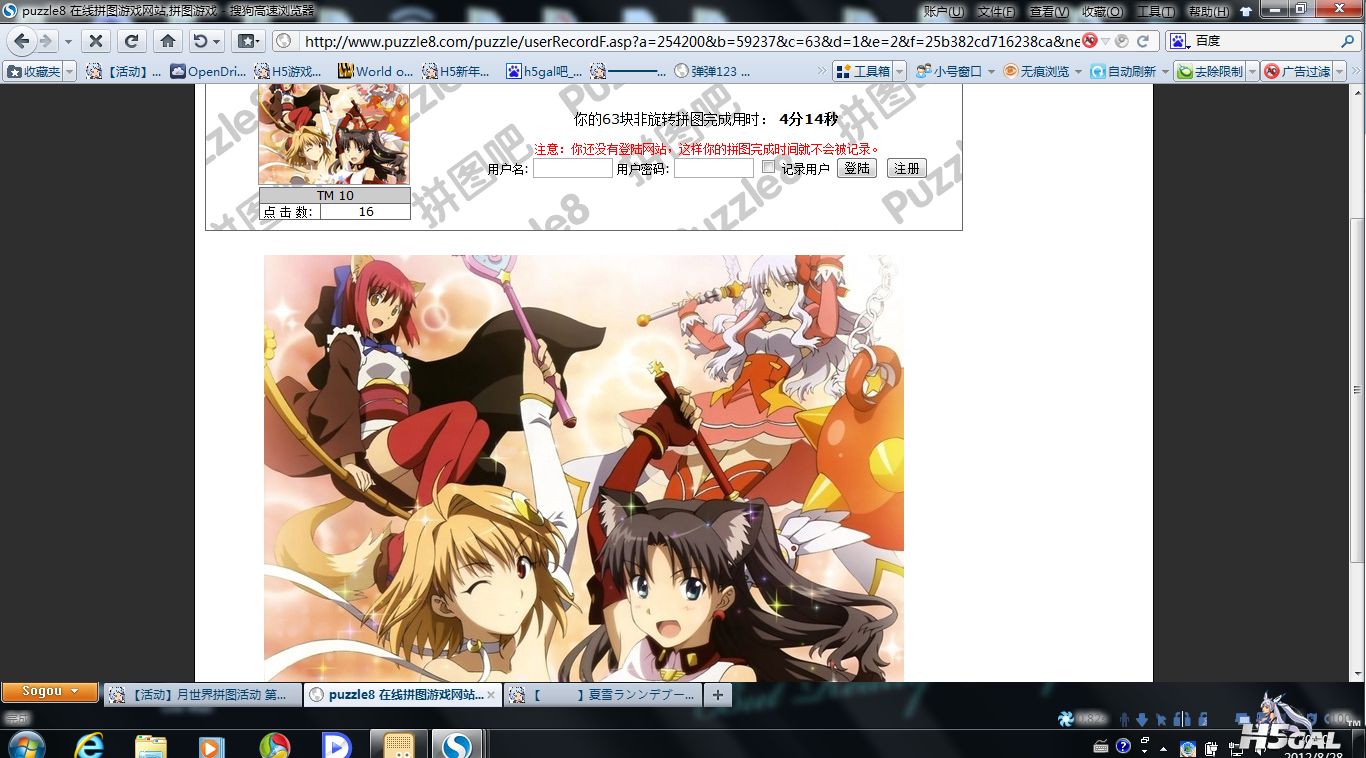This screenshot has height=758, width=1366.
Task: Click the skin shirt icon in title bar
Action: (1246, 11)
